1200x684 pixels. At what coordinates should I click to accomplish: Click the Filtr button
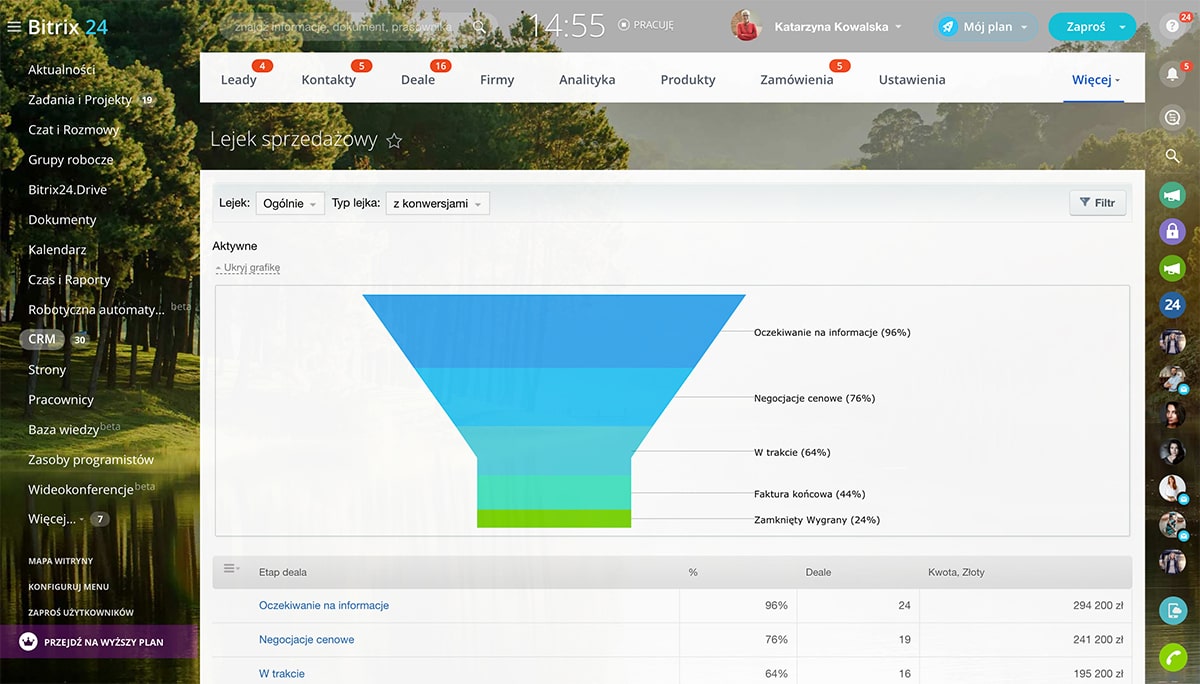click(x=1097, y=203)
